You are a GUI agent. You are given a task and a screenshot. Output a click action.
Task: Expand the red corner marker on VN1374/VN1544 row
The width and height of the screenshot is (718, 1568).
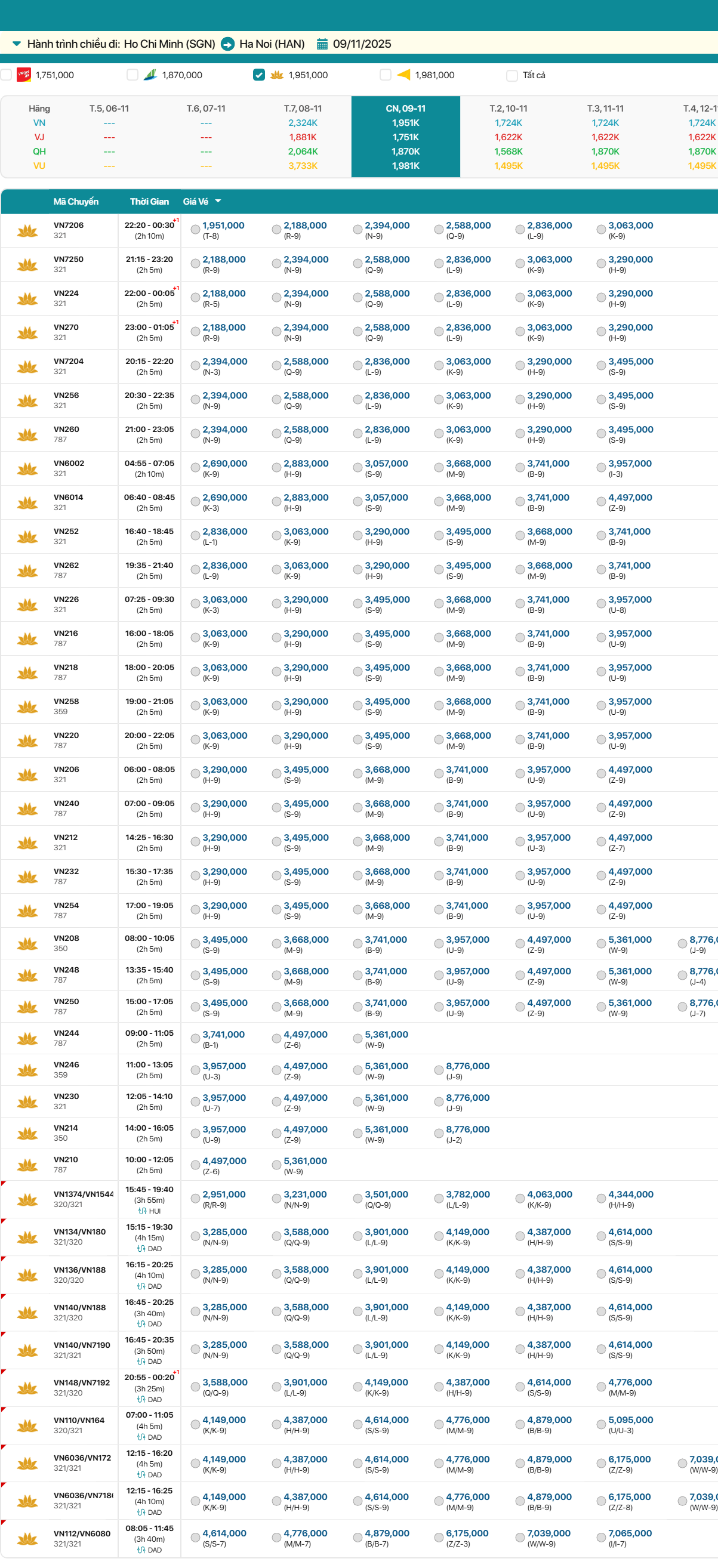coord(4,1184)
